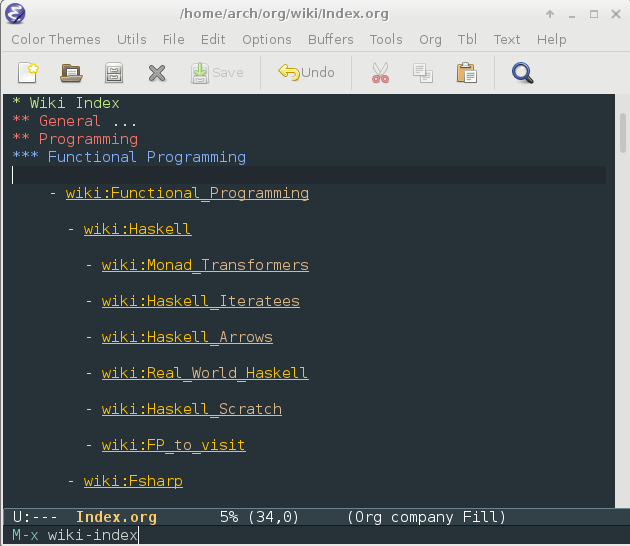Image resolution: width=630 pixels, height=546 pixels.
Task: Open the Utils menu
Action: [x=132, y=39]
